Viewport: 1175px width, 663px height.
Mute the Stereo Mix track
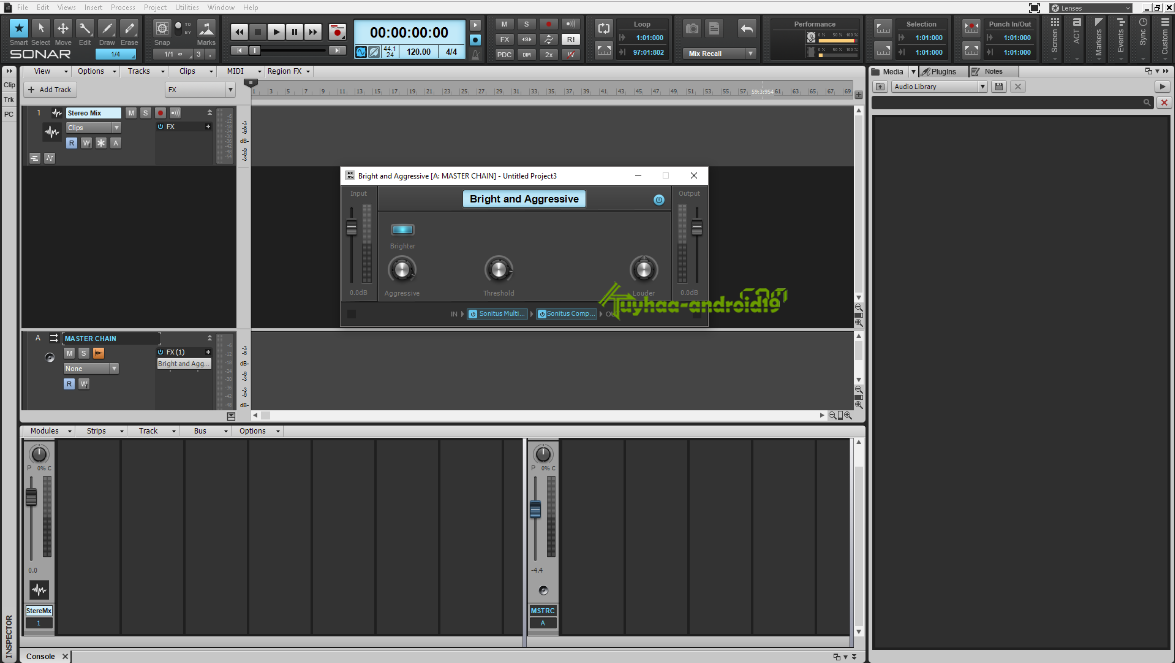coord(131,113)
